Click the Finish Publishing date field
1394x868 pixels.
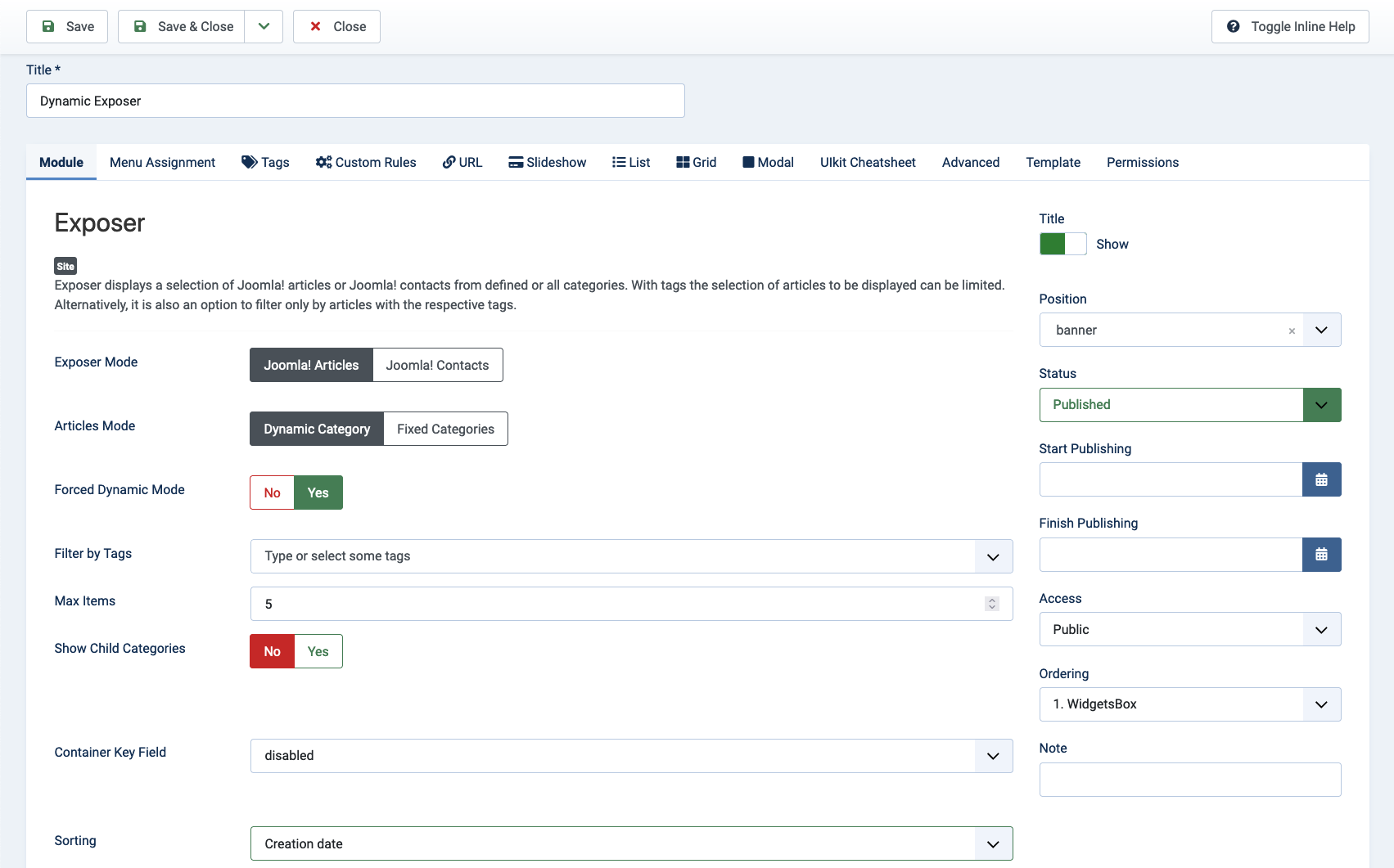(1171, 555)
